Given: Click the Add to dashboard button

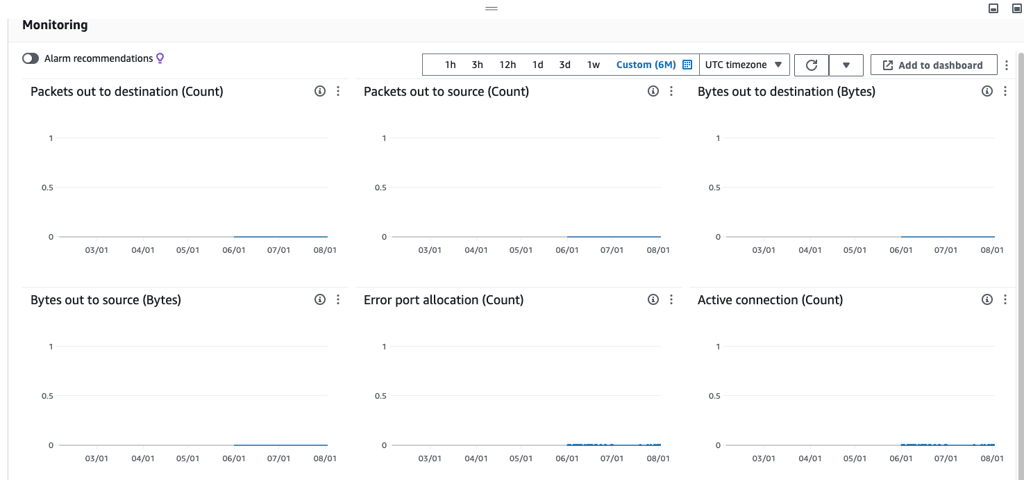Looking at the screenshot, I should pos(934,65).
